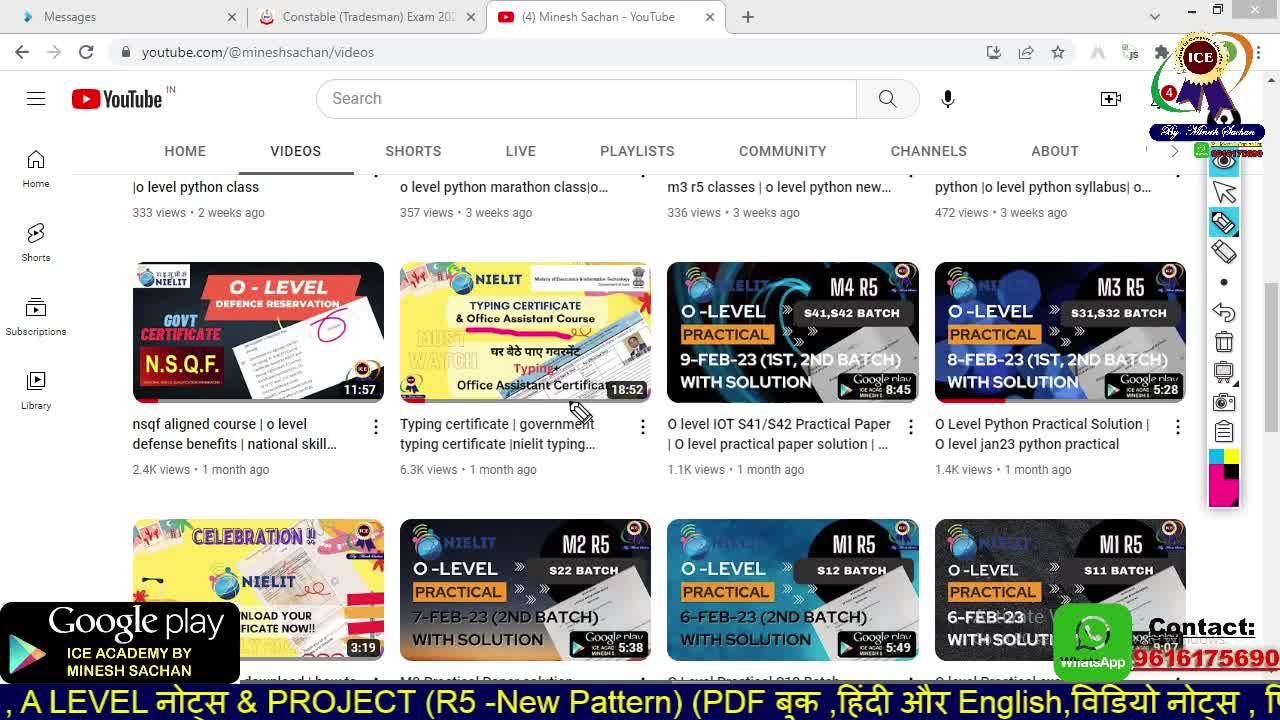Bookmark this page with the star icon
1280x720 pixels.
[x=1058, y=52]
